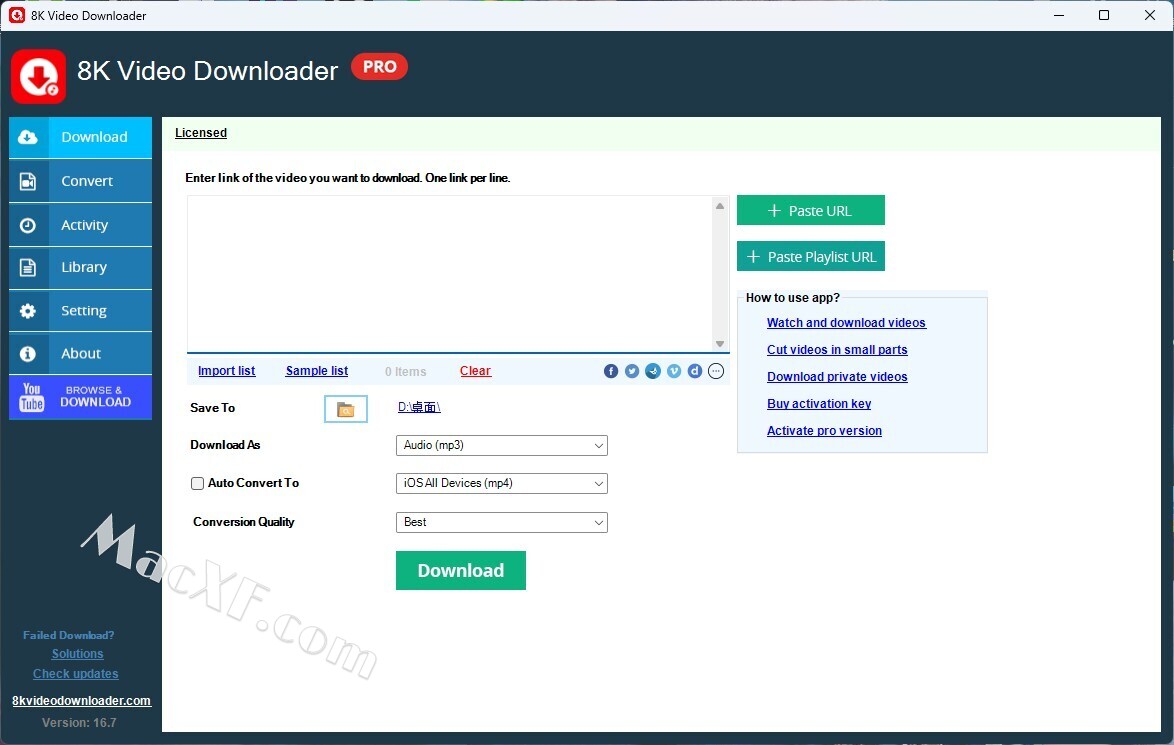Load the Sample list link

tap(317, 371)
